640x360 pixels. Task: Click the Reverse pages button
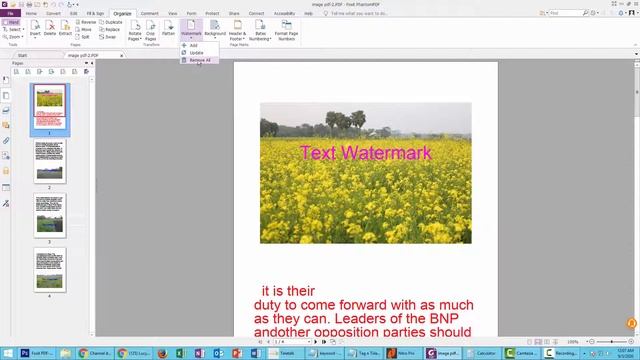[x=86, y=22]
